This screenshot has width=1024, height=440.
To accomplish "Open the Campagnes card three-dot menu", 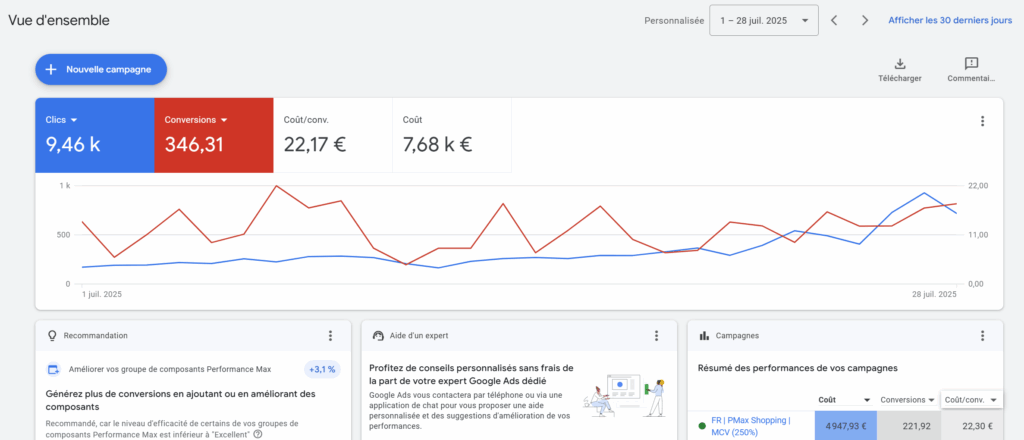I will click(982, 336).
